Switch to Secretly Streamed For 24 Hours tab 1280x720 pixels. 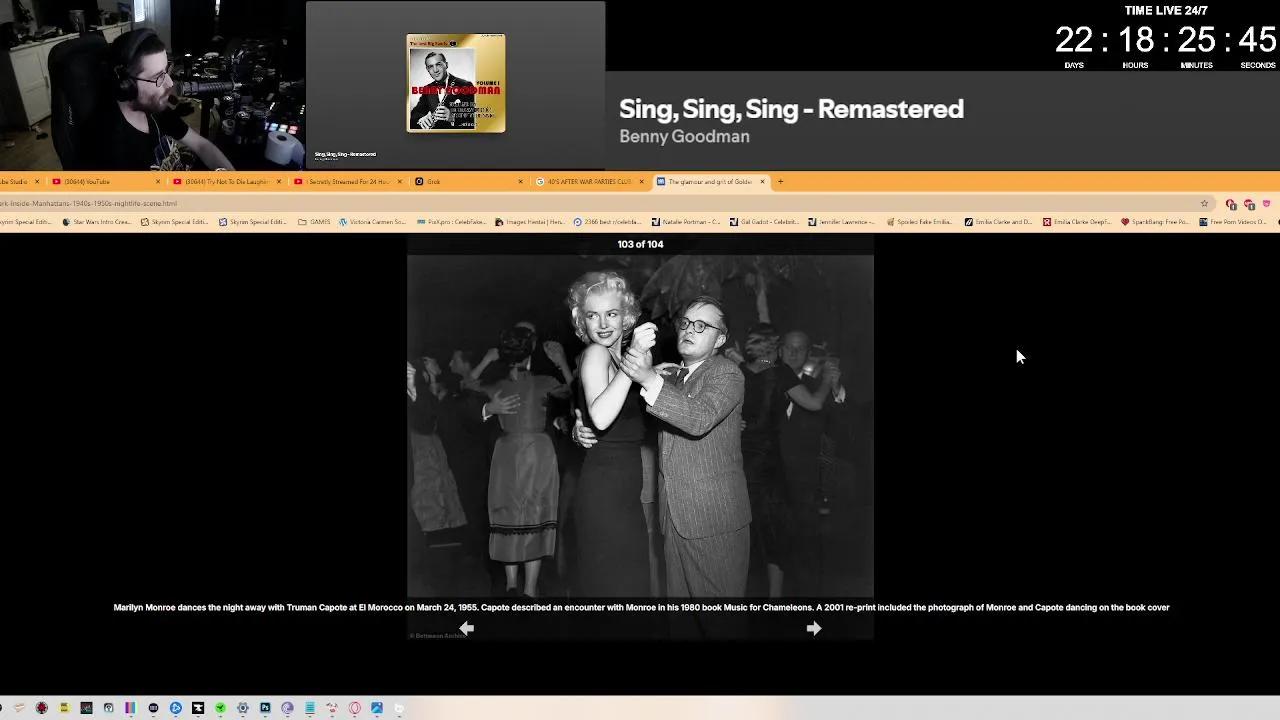point(347,181)
